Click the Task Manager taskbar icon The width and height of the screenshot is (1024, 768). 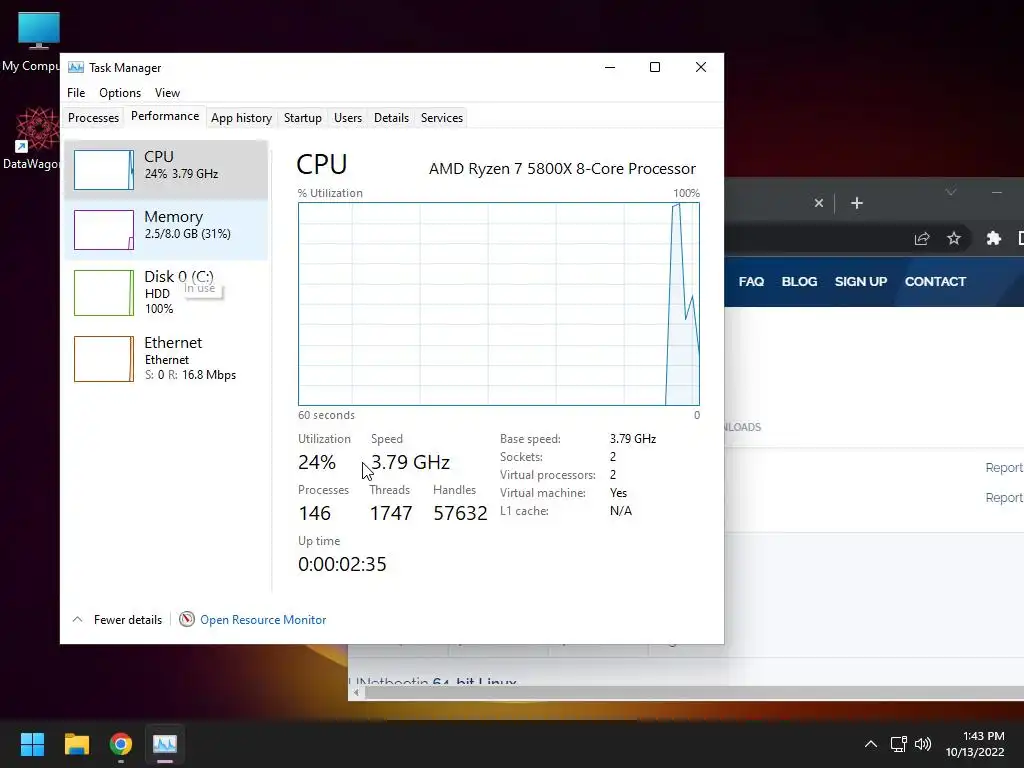(165, 744)
